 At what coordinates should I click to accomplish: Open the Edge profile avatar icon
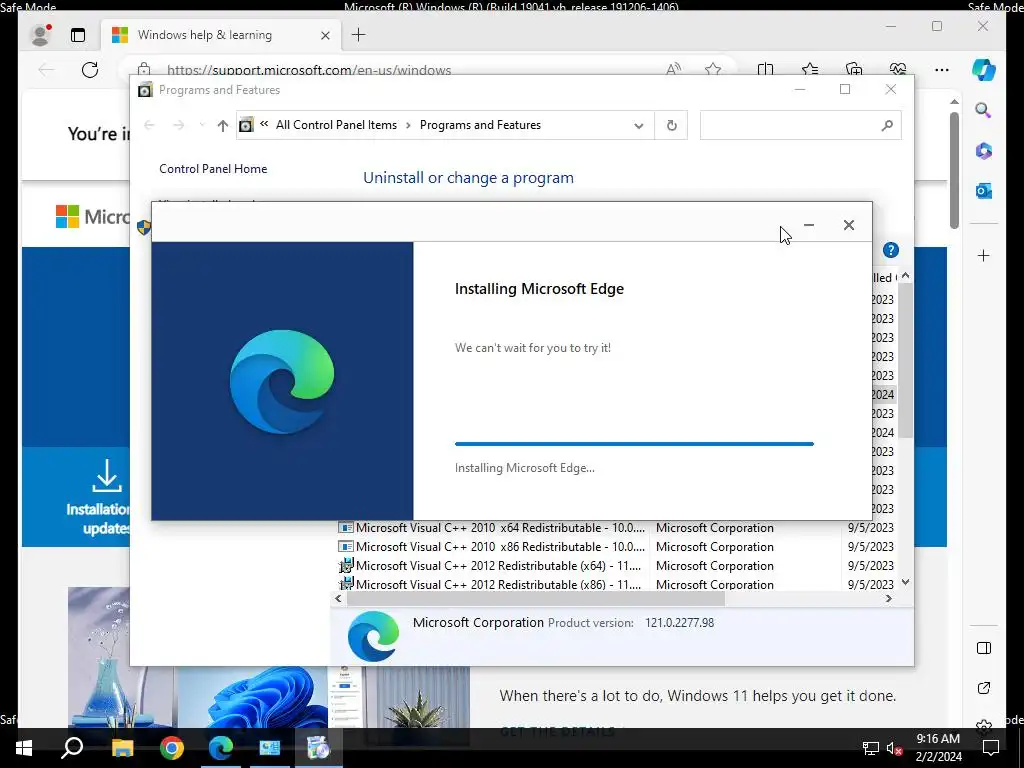40,35
